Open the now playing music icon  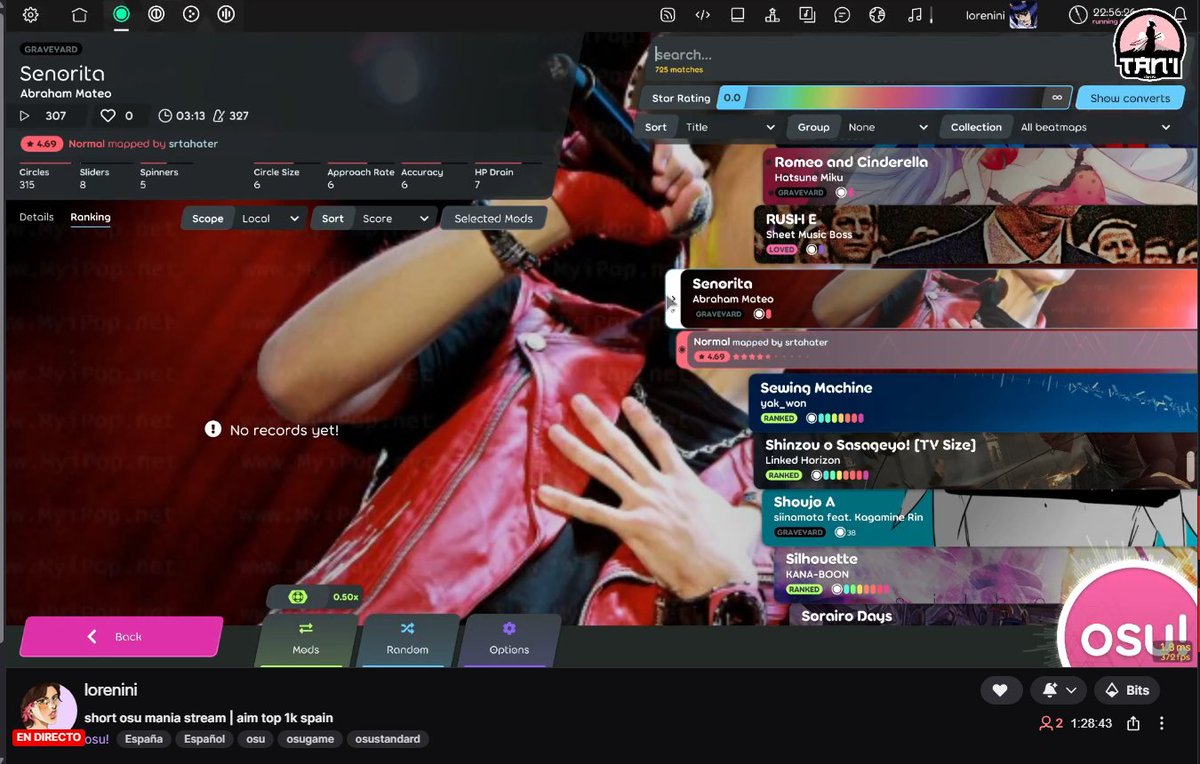[x=914, y=15]
